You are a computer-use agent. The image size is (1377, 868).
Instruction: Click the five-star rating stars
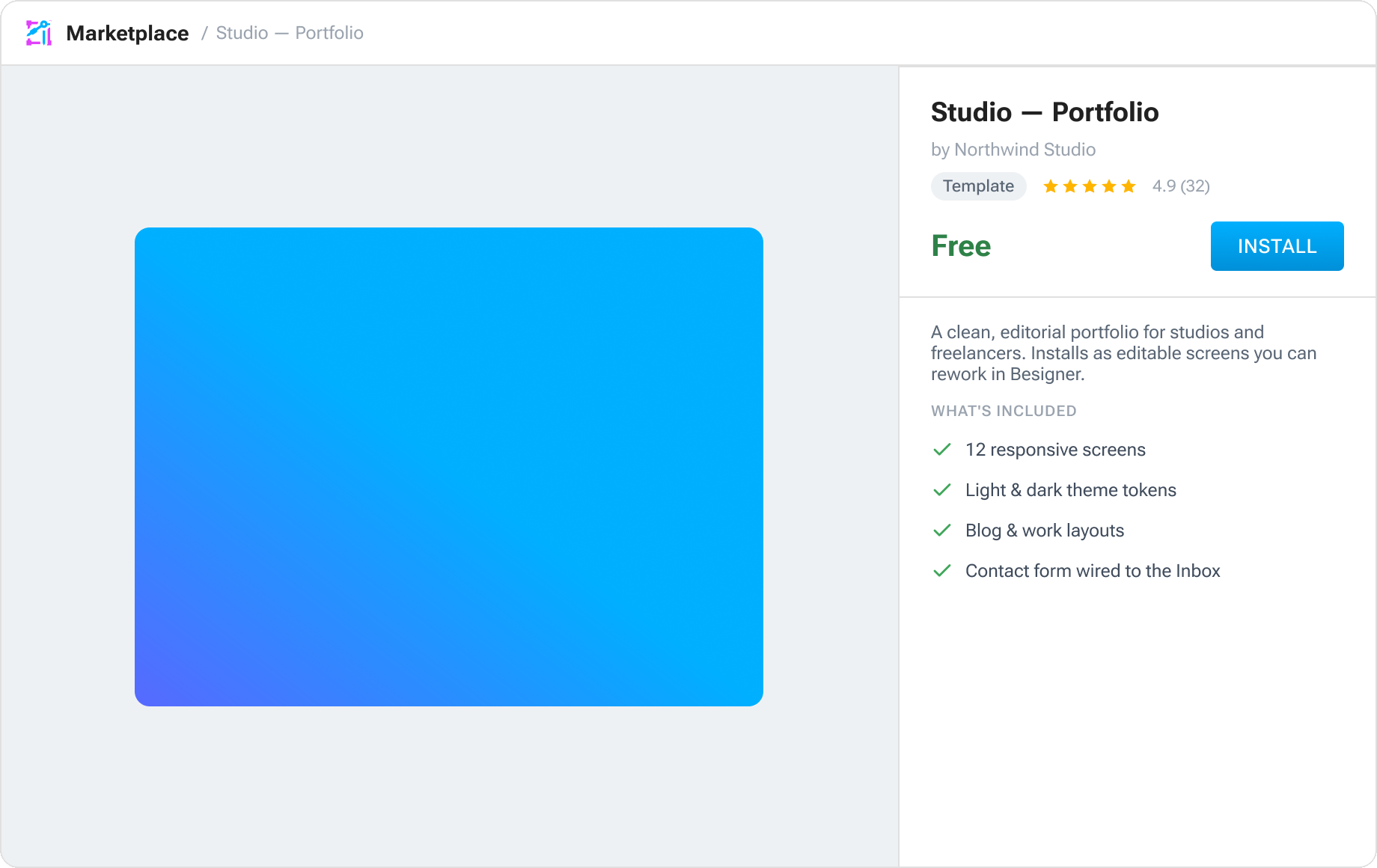point(1090,186)
